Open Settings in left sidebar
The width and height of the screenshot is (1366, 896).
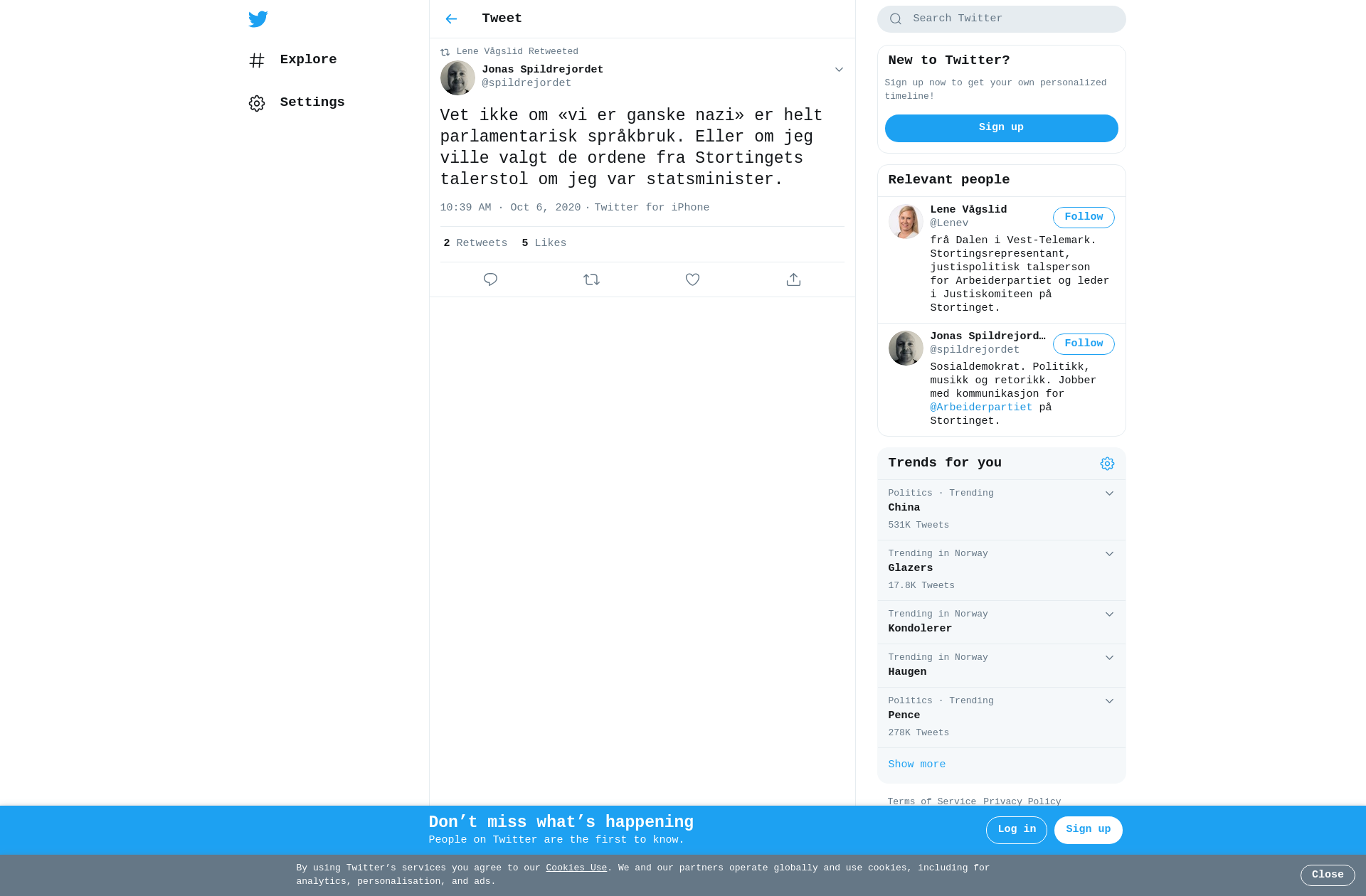pyautogui.click(x=297, y=102)
